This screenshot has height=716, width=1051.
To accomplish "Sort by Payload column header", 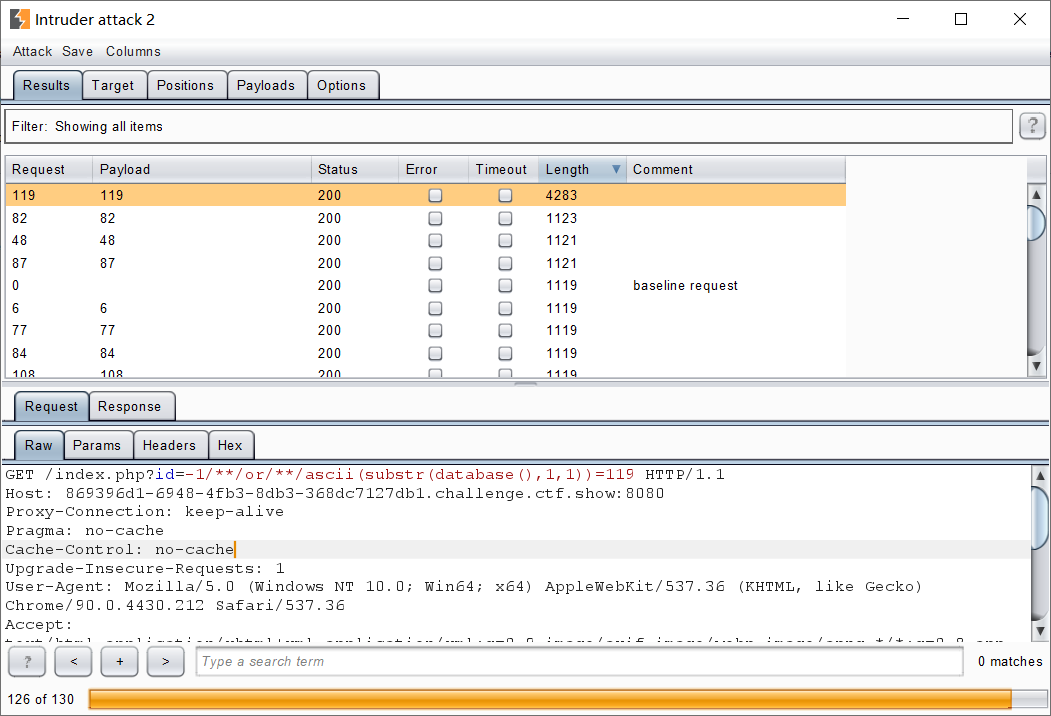I will click(201, 169).
